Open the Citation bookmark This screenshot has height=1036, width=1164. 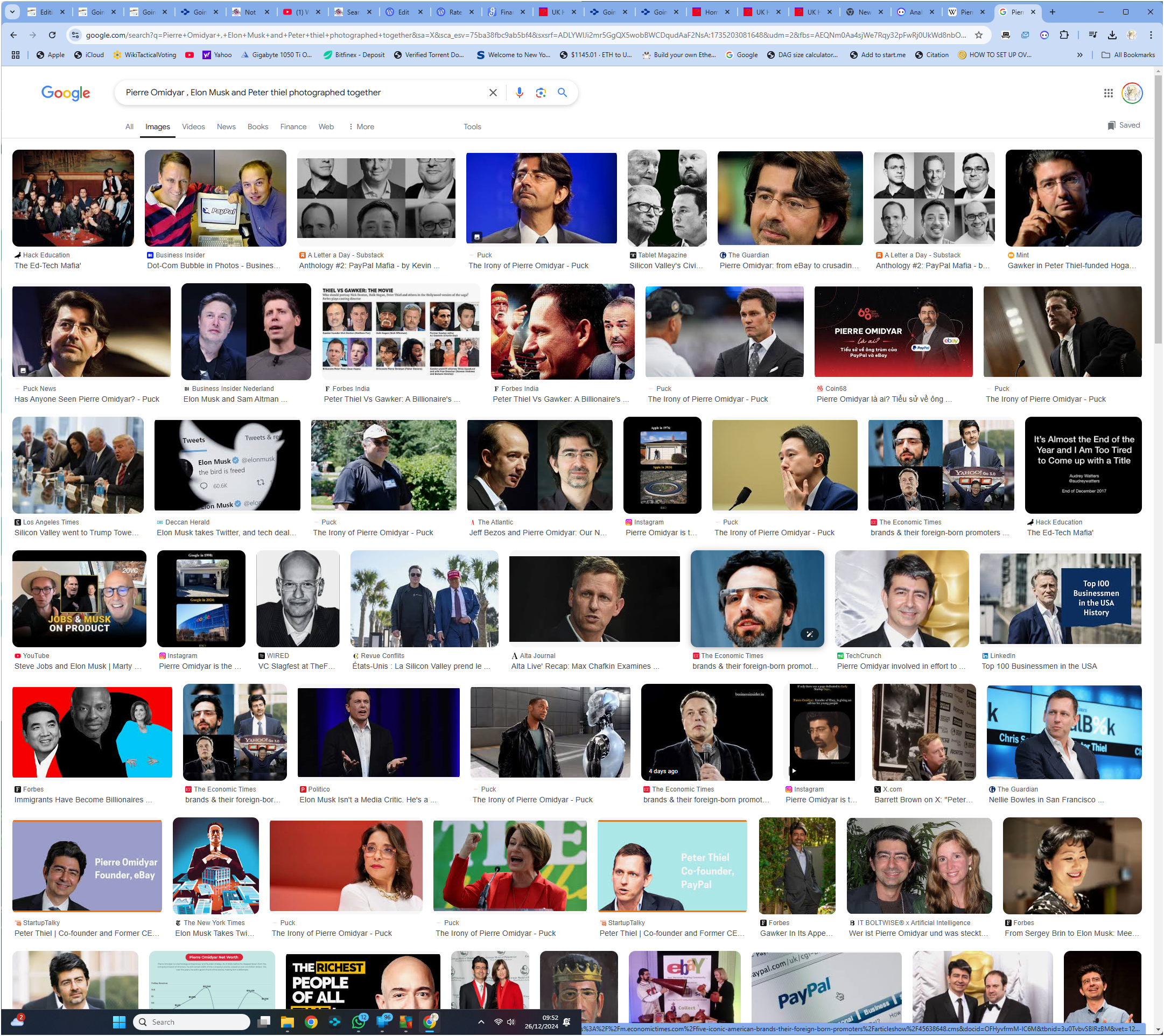931,55
